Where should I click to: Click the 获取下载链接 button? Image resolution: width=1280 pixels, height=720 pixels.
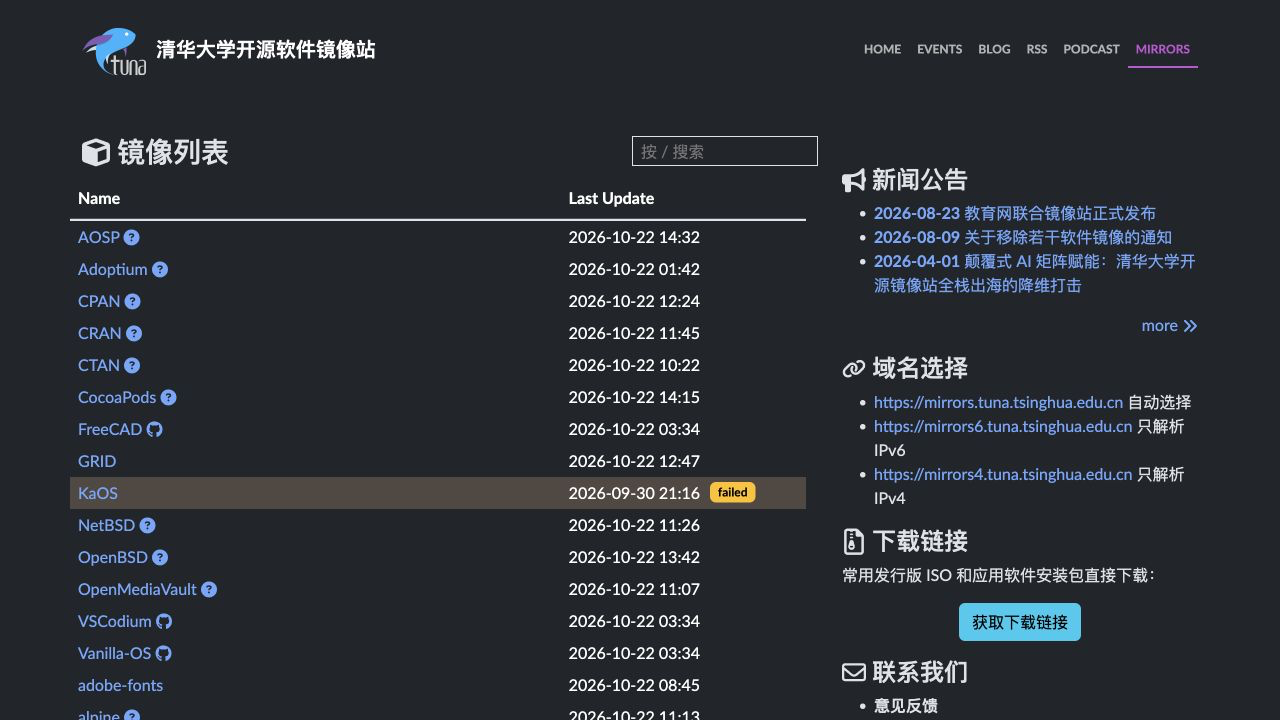[x=1020, y=622]
